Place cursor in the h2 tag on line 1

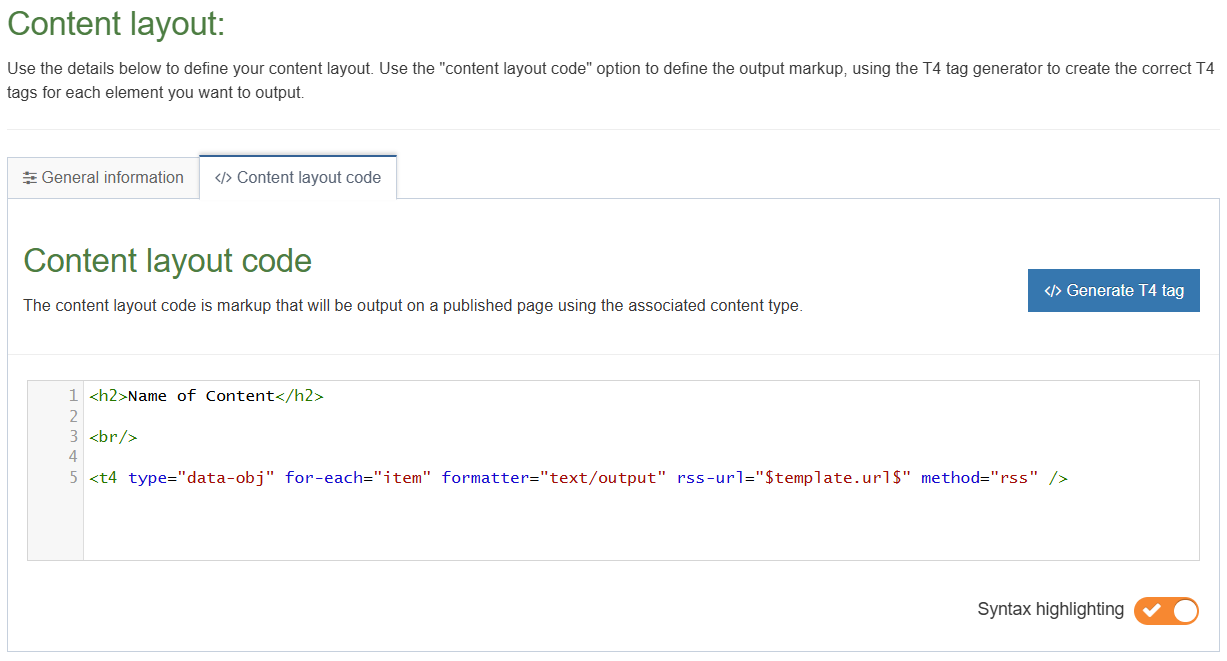(x=108, y=395)
